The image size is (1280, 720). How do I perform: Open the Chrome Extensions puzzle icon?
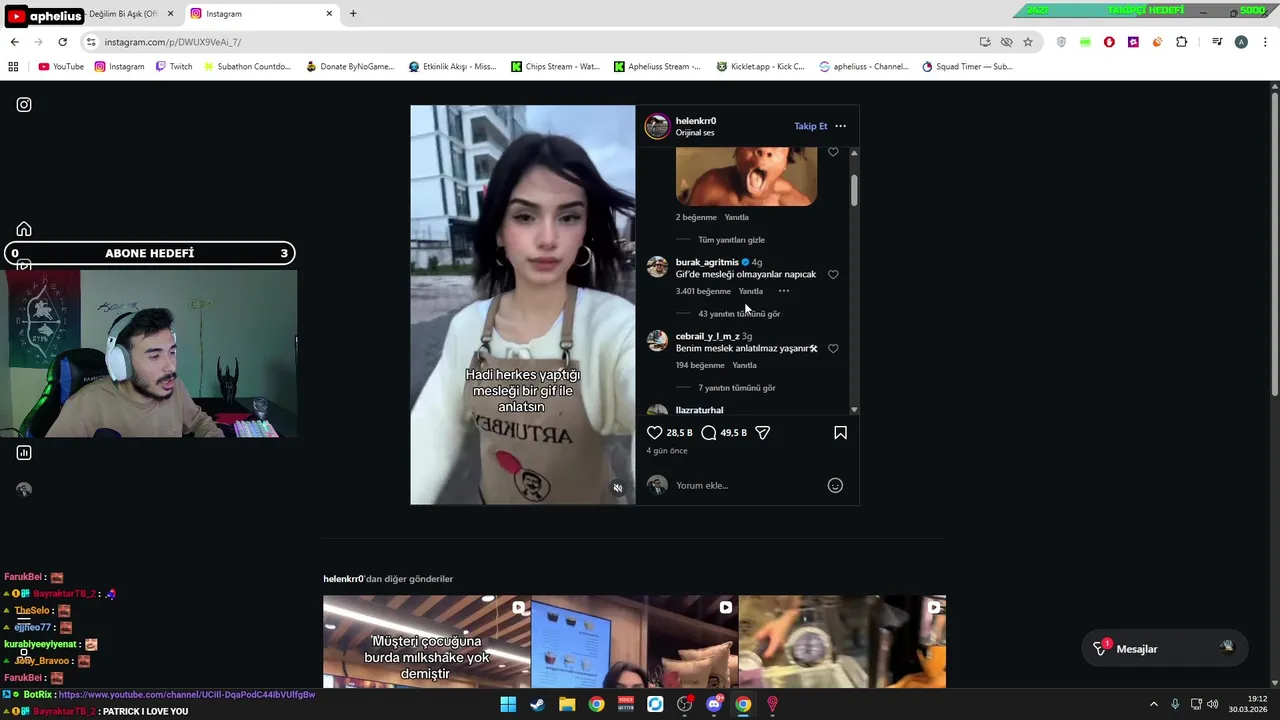point(1182,42)
